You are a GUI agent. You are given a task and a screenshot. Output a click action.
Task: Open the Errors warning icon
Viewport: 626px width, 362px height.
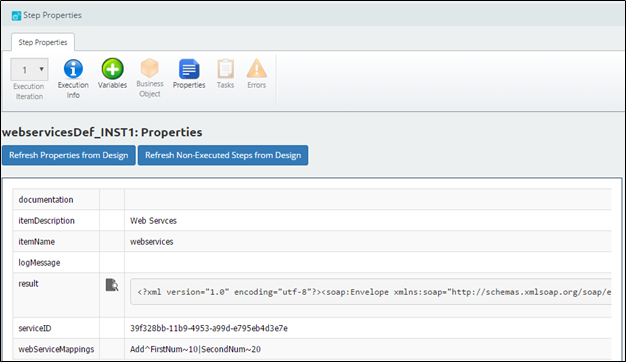coord(256,69)
